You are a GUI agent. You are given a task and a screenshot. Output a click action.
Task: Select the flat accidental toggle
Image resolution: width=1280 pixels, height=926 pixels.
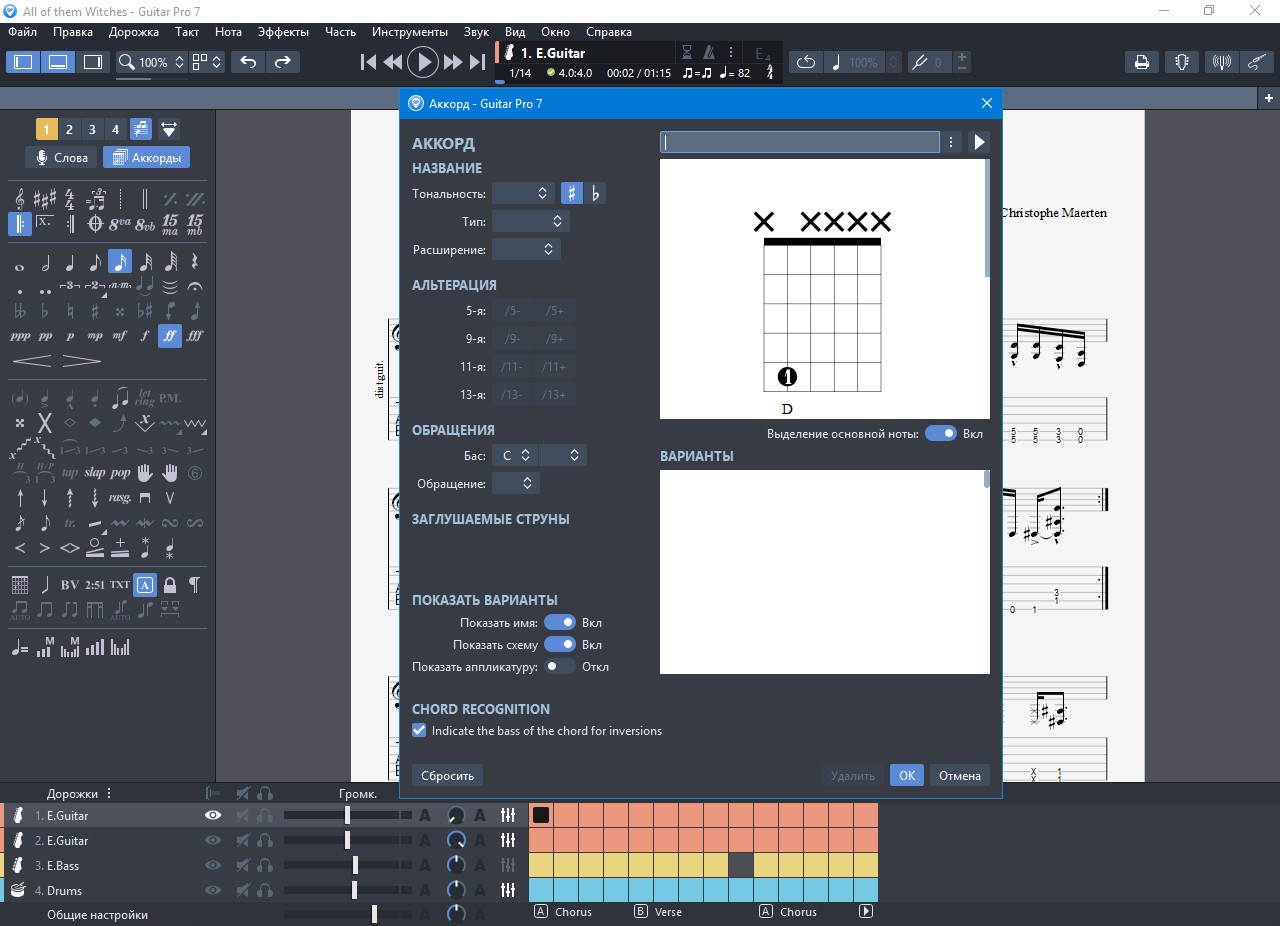(x=596, y=193)
